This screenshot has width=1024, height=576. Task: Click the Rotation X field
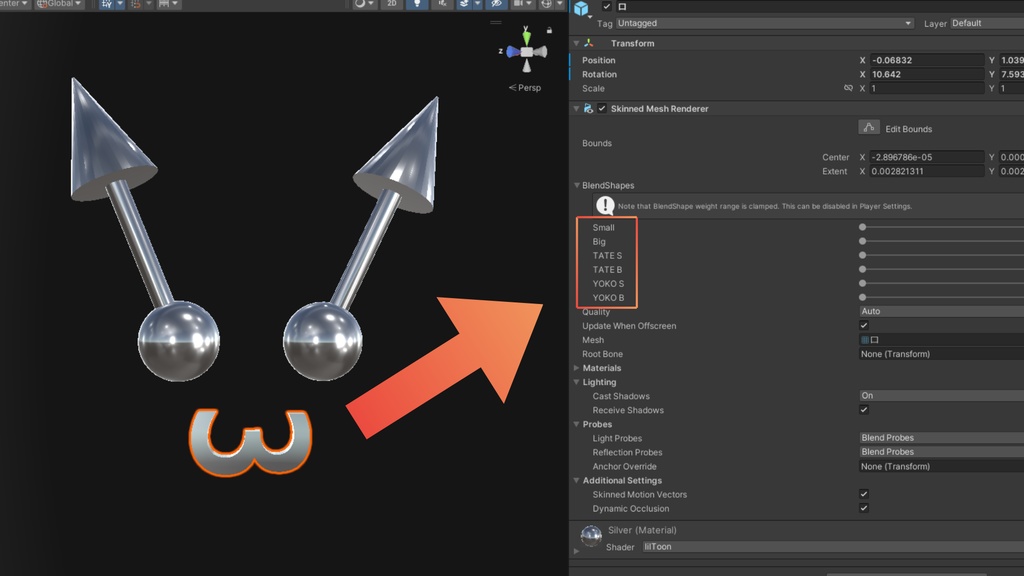[x=927, y=74]
